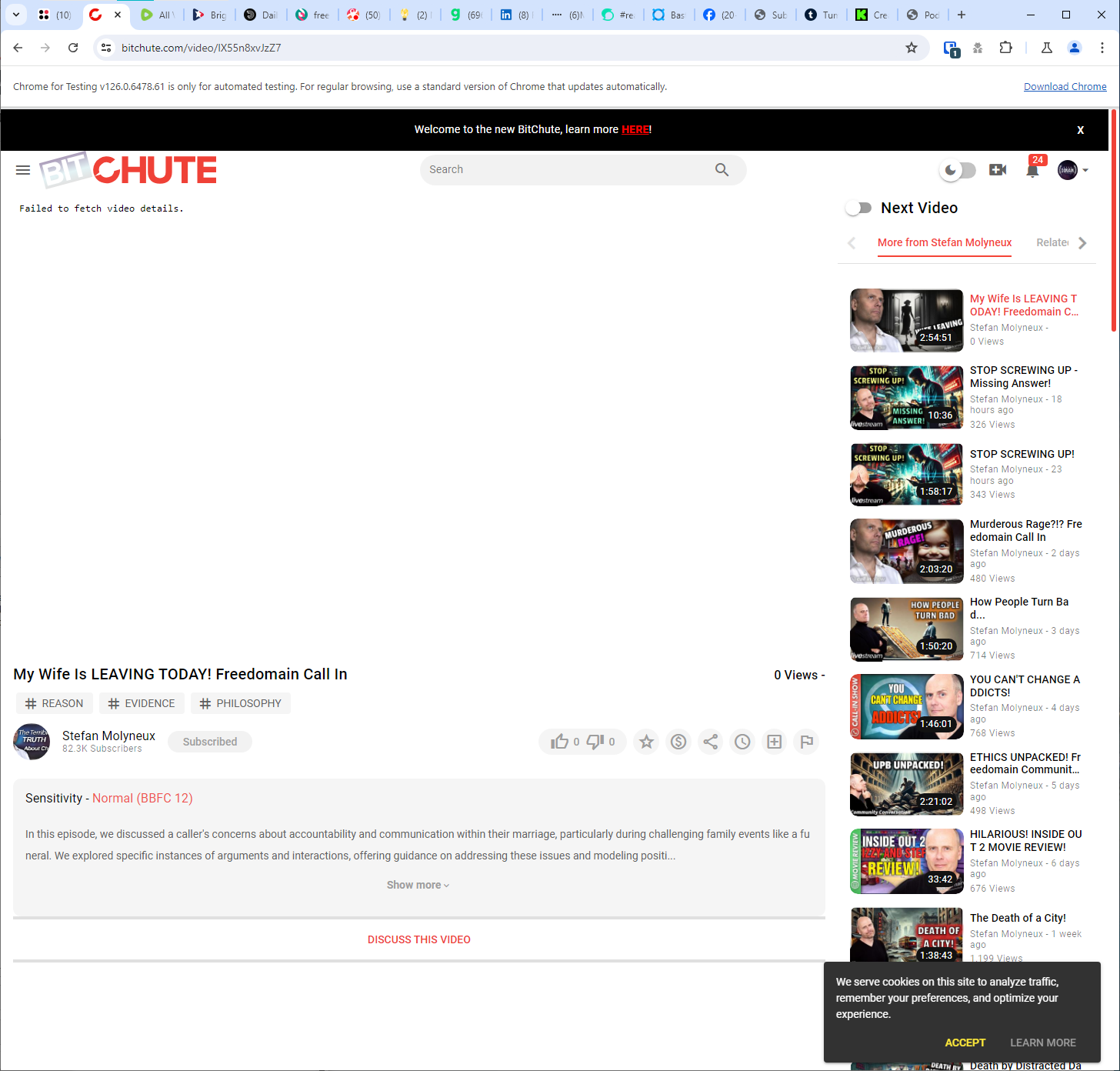Click LEARN MORE on cookie notice
This screenshot has width=1120, height=1071.
tap(1043, 1043)
